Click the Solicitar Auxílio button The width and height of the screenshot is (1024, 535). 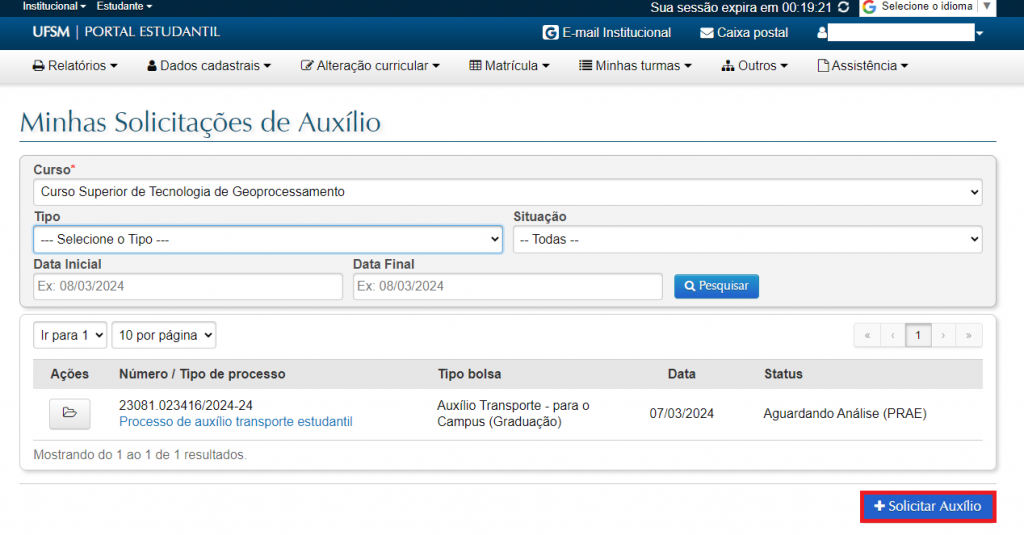tap(928, 507)
